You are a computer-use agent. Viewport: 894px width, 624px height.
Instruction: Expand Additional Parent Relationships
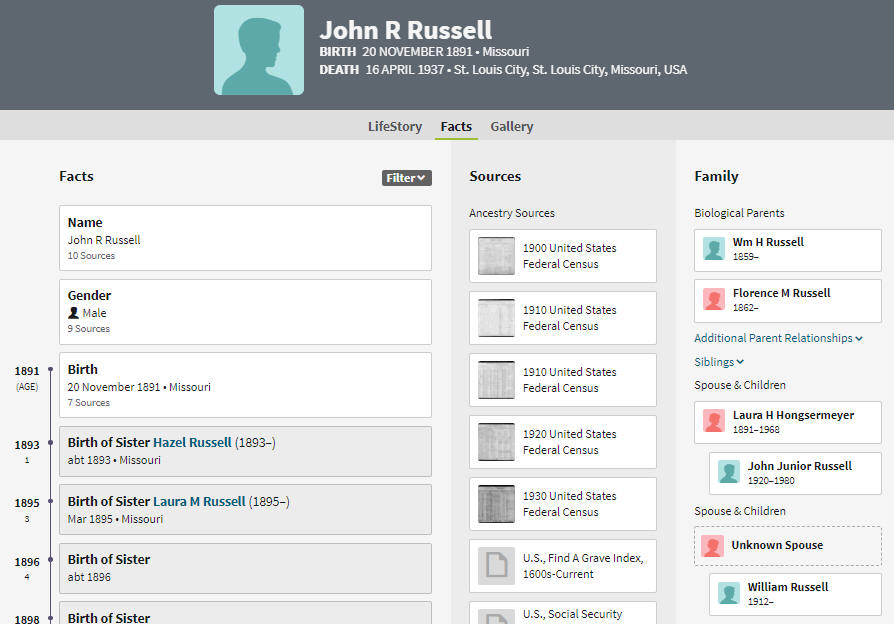tap(778, 338)
